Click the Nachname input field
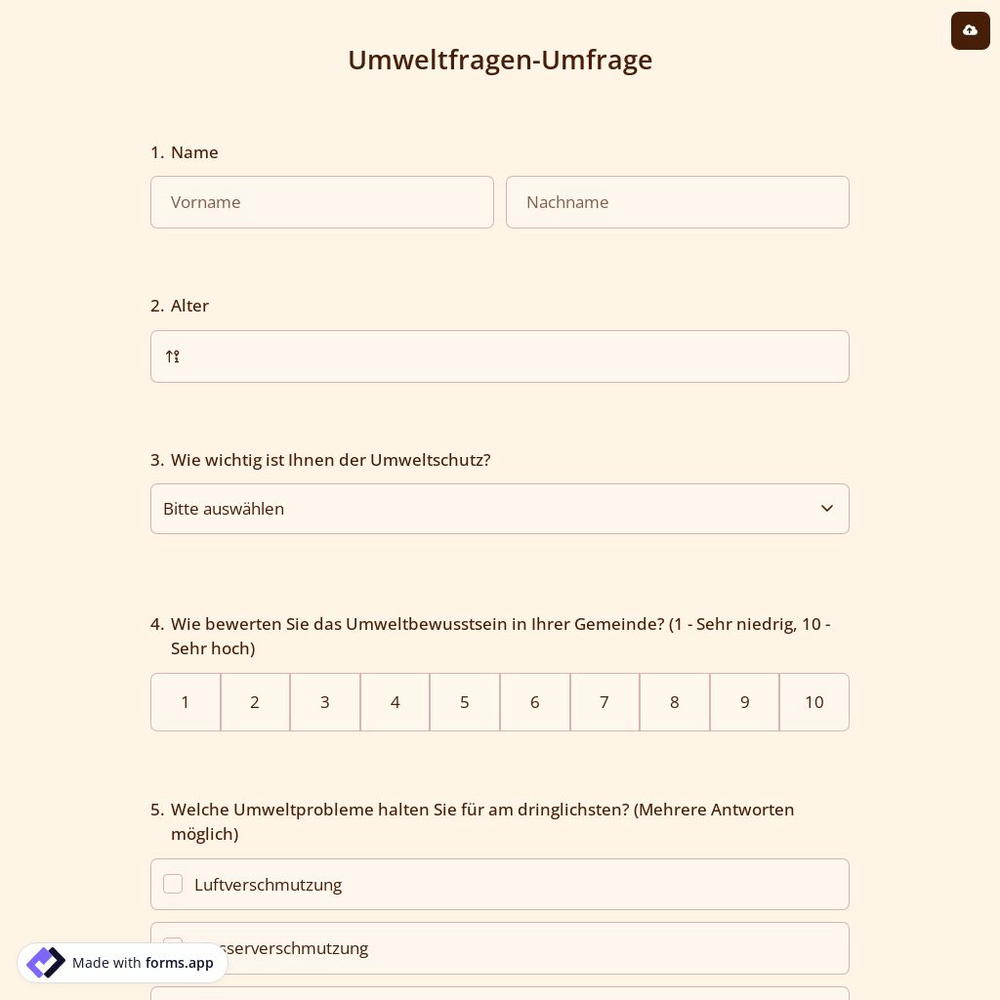 tap(677, 202)
